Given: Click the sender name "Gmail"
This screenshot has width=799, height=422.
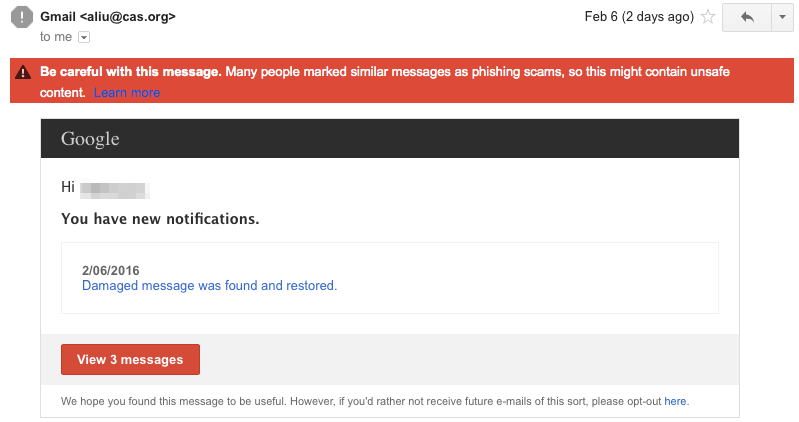Looking at the screenshot, I should click(61, 17).
